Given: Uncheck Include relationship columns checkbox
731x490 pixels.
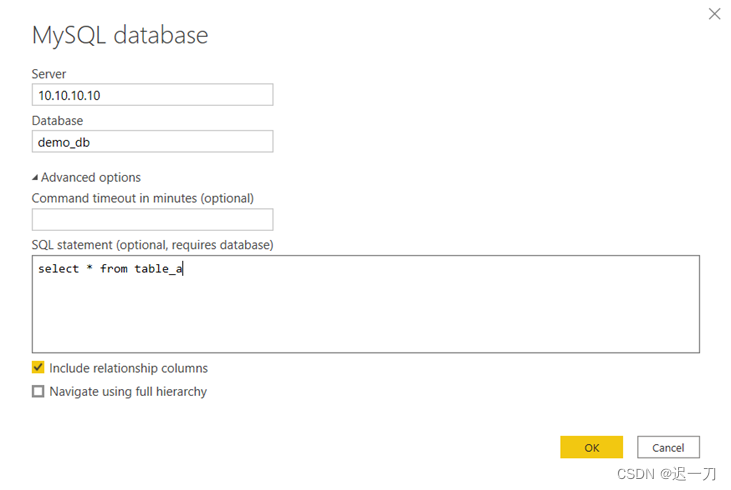Looking at the screenshot, I should [x=38, y=368].
